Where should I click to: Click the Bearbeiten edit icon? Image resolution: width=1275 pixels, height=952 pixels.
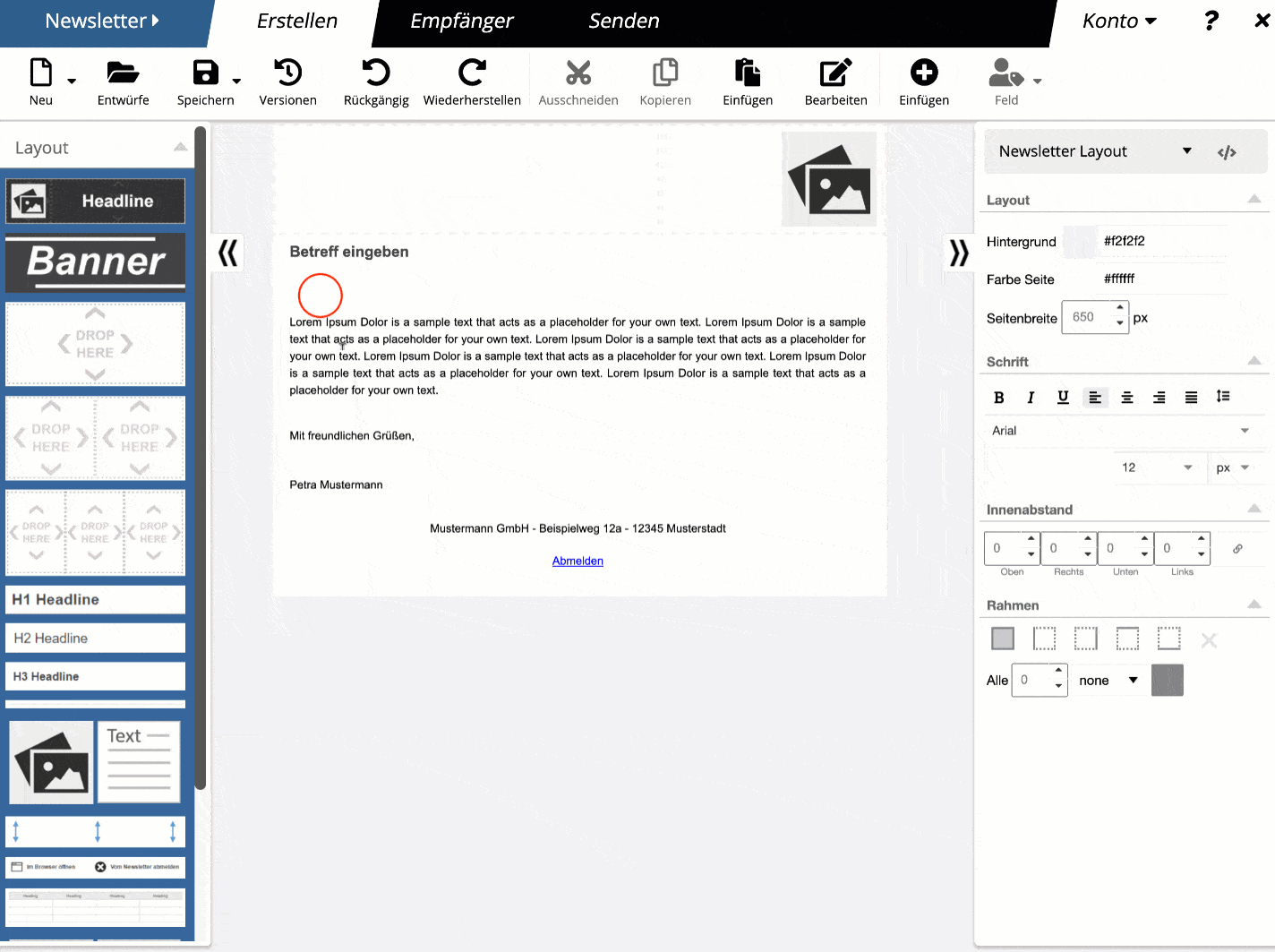point(835,73)
